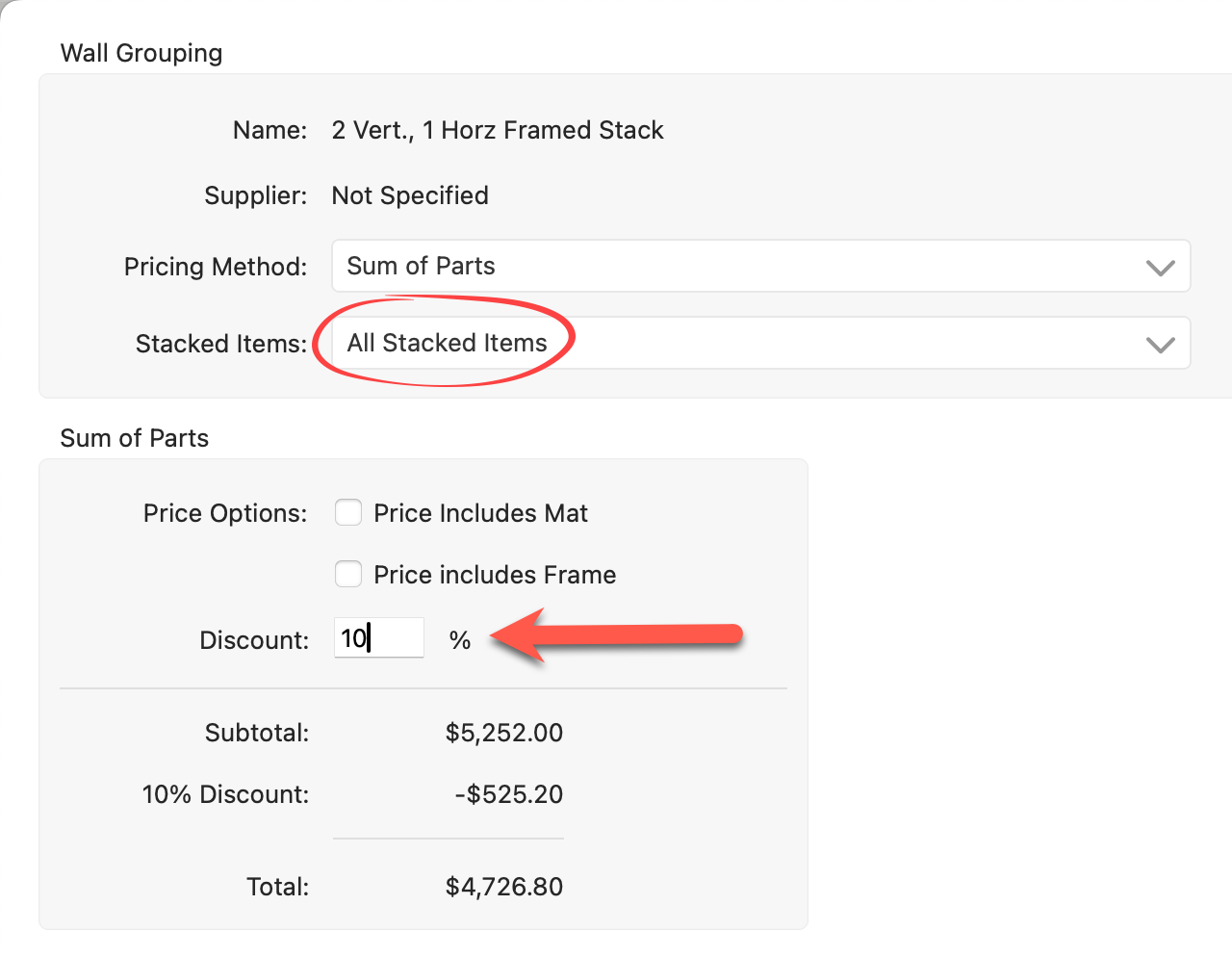Enable the Price Includes Mat checkbox
The width and height of the screenshot is (1232, 957).
point(348,513)
